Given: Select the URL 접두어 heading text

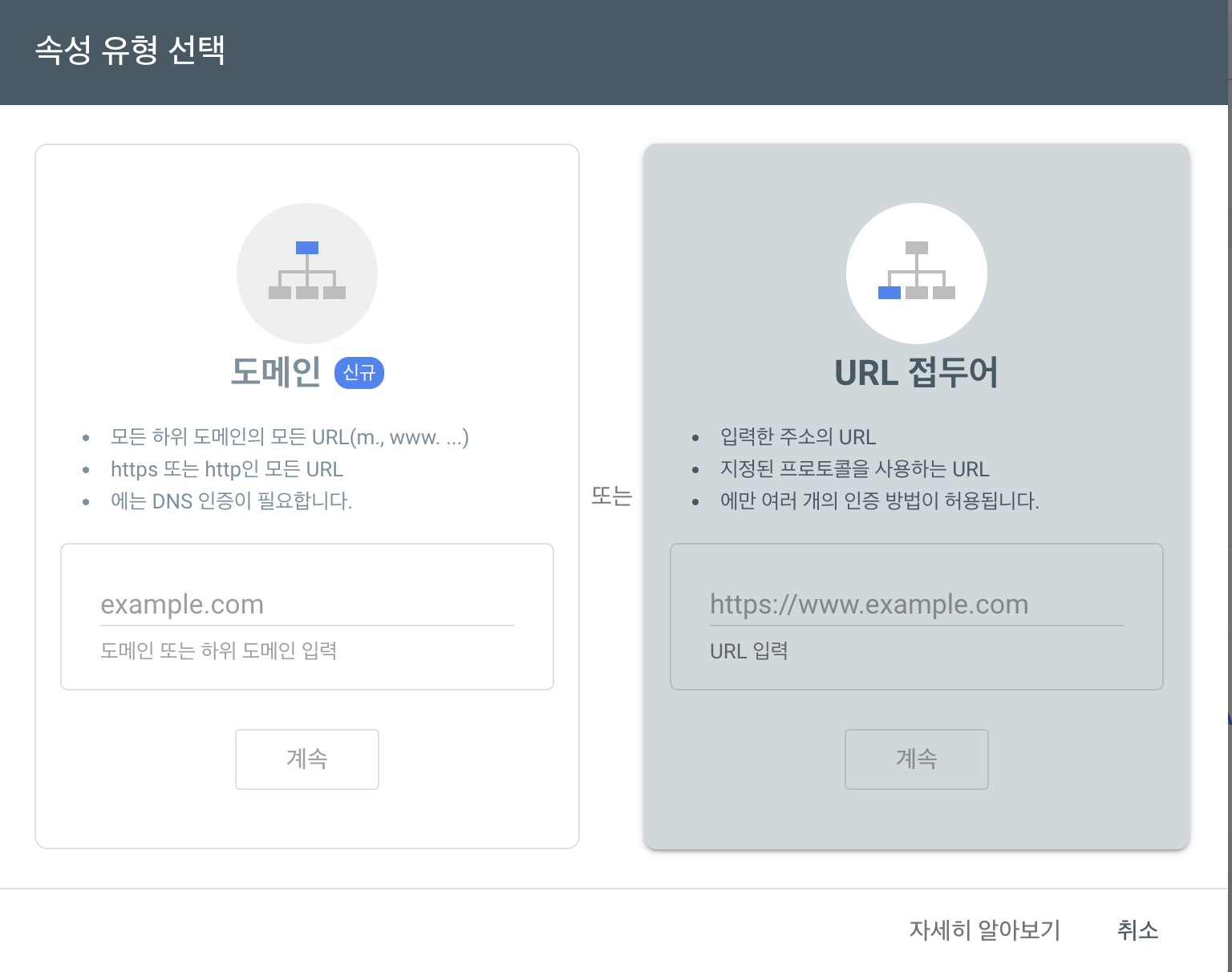Looking at the screenshot, I should tap(917, 373).
